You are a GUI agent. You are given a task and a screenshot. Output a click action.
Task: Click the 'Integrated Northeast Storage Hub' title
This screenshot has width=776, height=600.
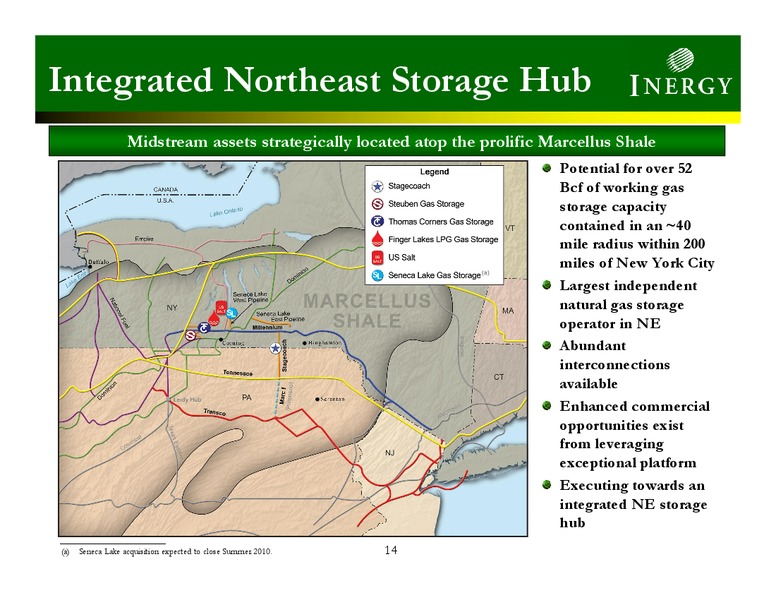tap(320, 80)
